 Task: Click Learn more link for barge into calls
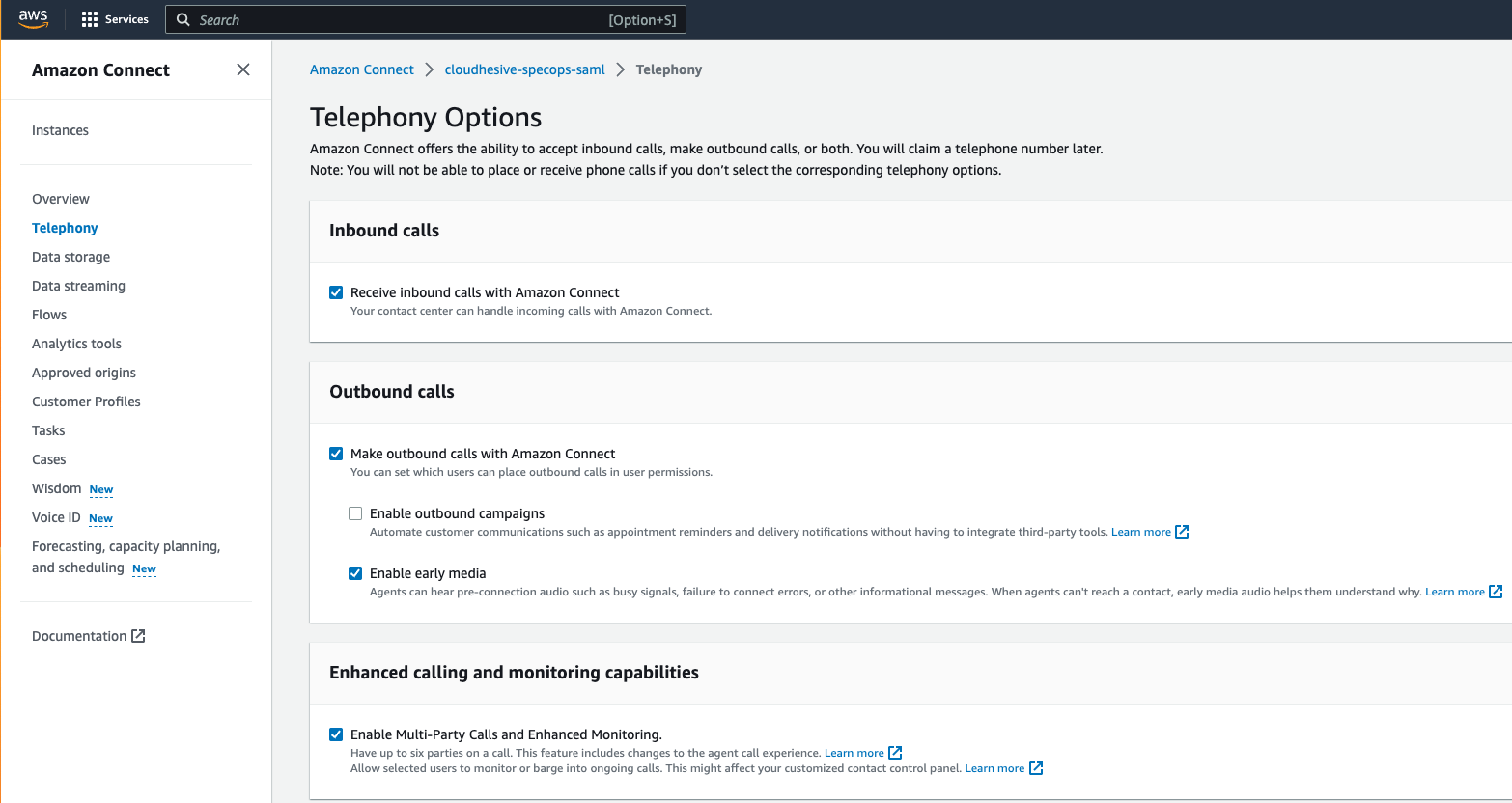point(994,768)
